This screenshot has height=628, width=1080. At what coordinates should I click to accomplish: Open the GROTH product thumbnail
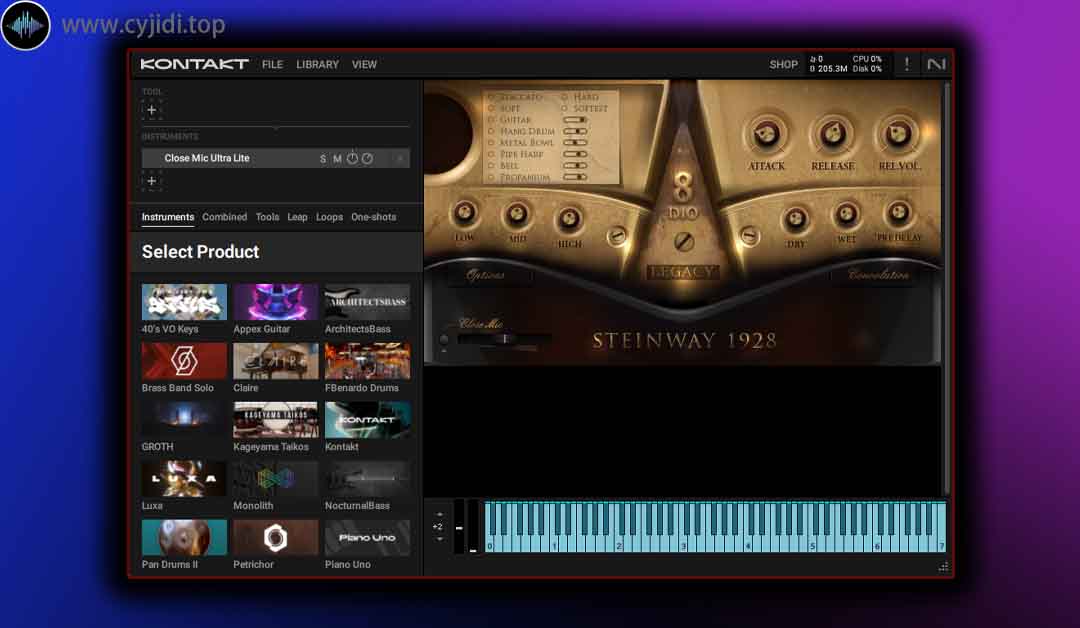184,419
